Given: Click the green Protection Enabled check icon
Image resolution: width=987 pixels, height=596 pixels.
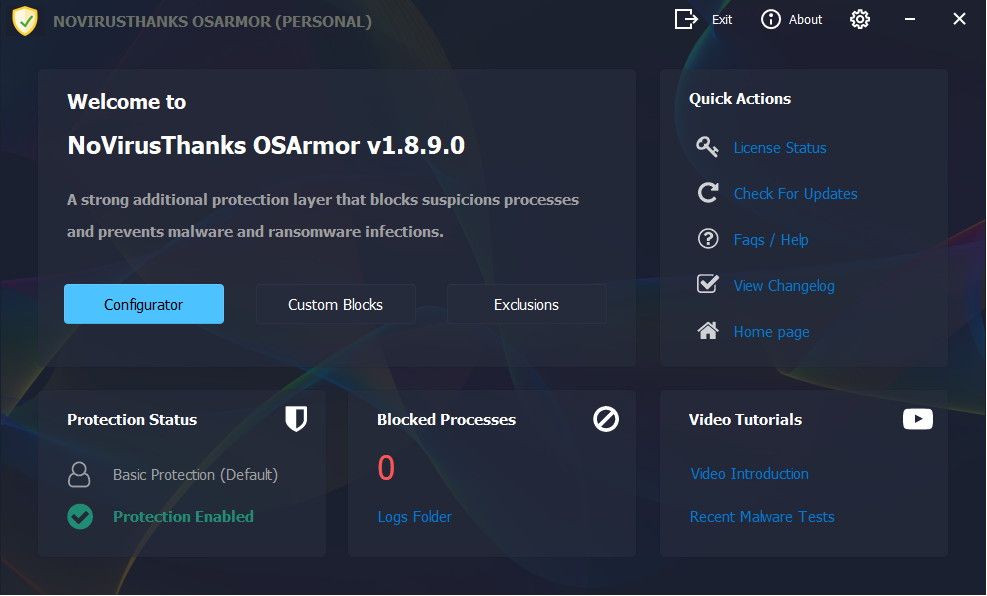Looking at the screenshot, I should [x=80, y=517].
